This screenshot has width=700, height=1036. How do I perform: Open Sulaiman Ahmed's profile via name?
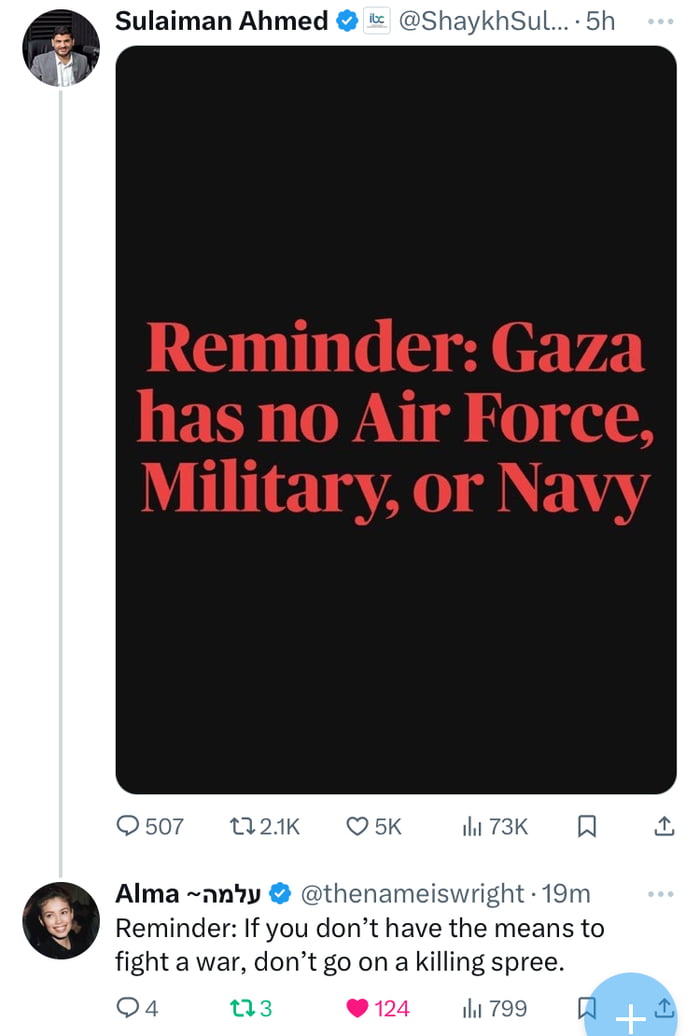click(222, 21)
